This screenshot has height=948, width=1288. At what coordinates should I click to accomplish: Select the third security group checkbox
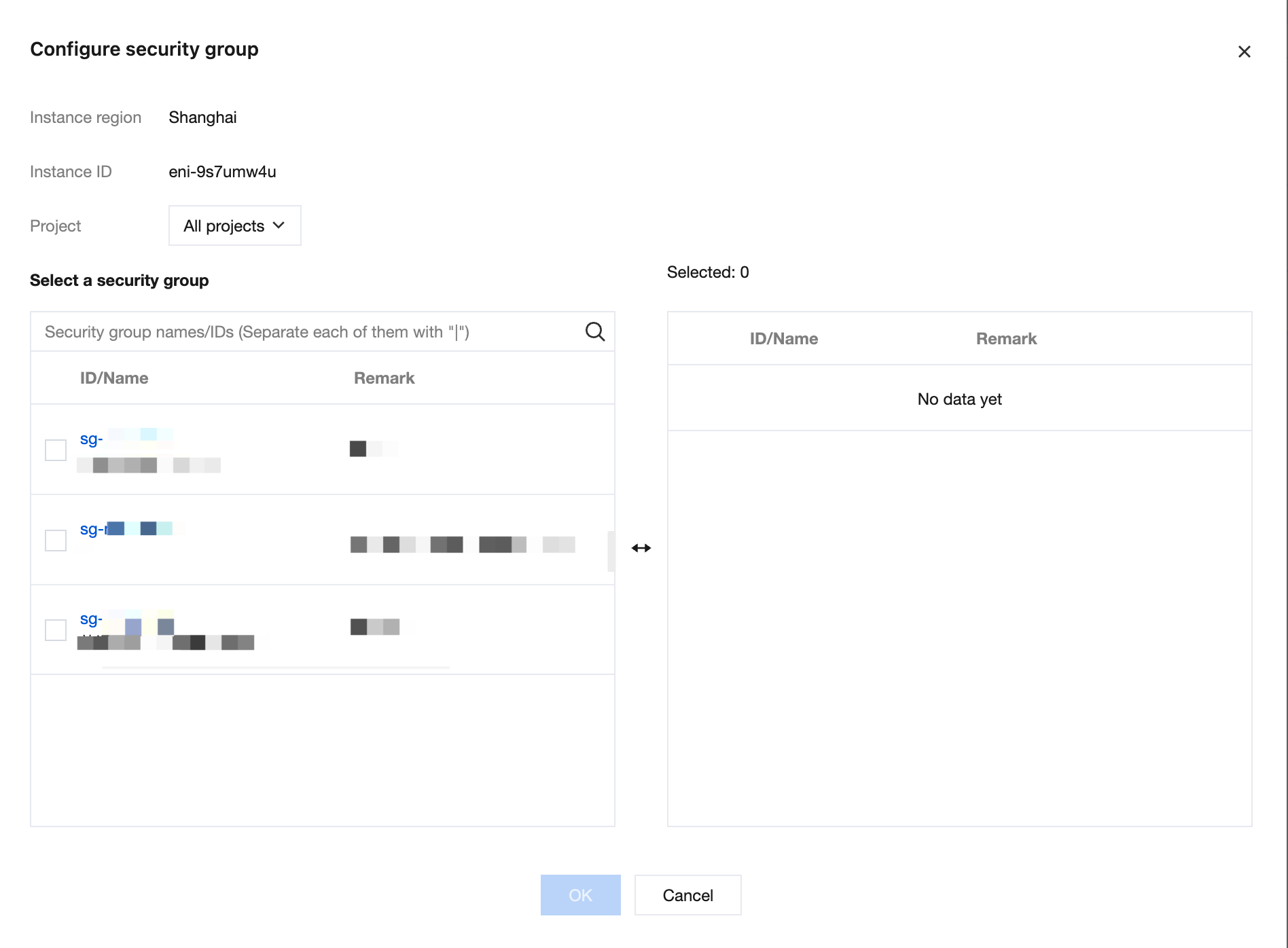pos(56,630)
